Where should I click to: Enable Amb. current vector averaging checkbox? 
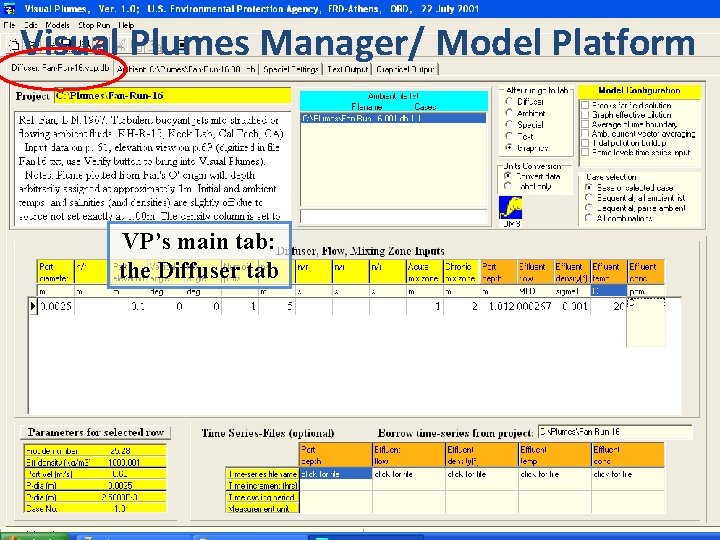585,134
